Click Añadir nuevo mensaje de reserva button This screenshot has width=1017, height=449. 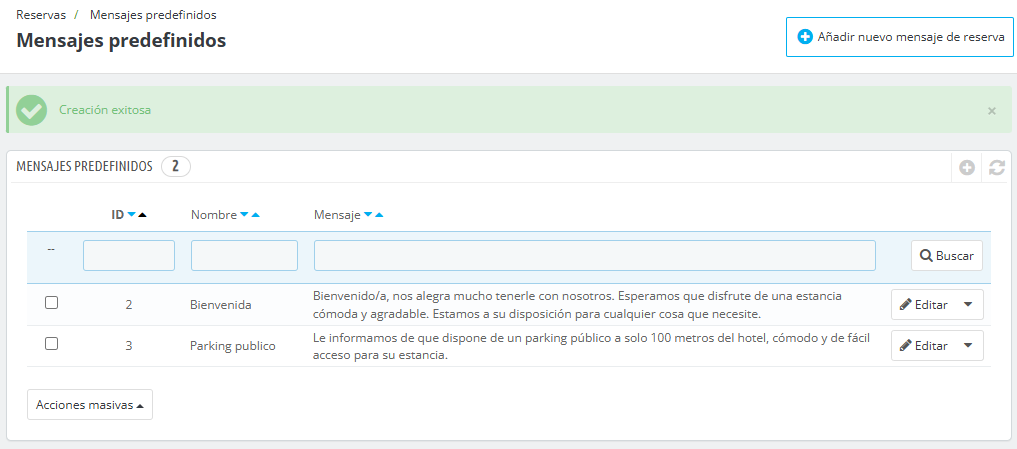click(x=900, y=37)
